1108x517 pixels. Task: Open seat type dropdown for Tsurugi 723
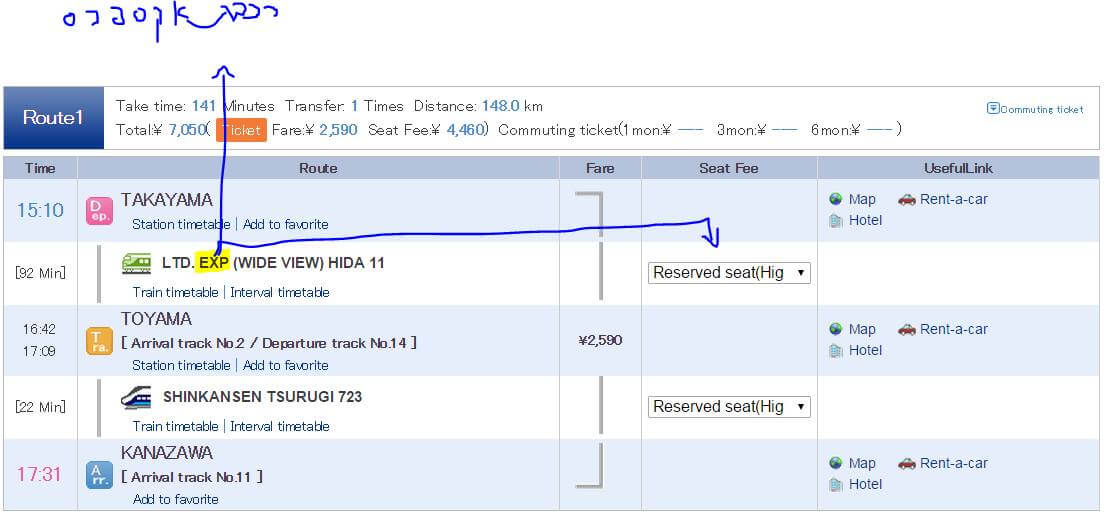(729, 406)
